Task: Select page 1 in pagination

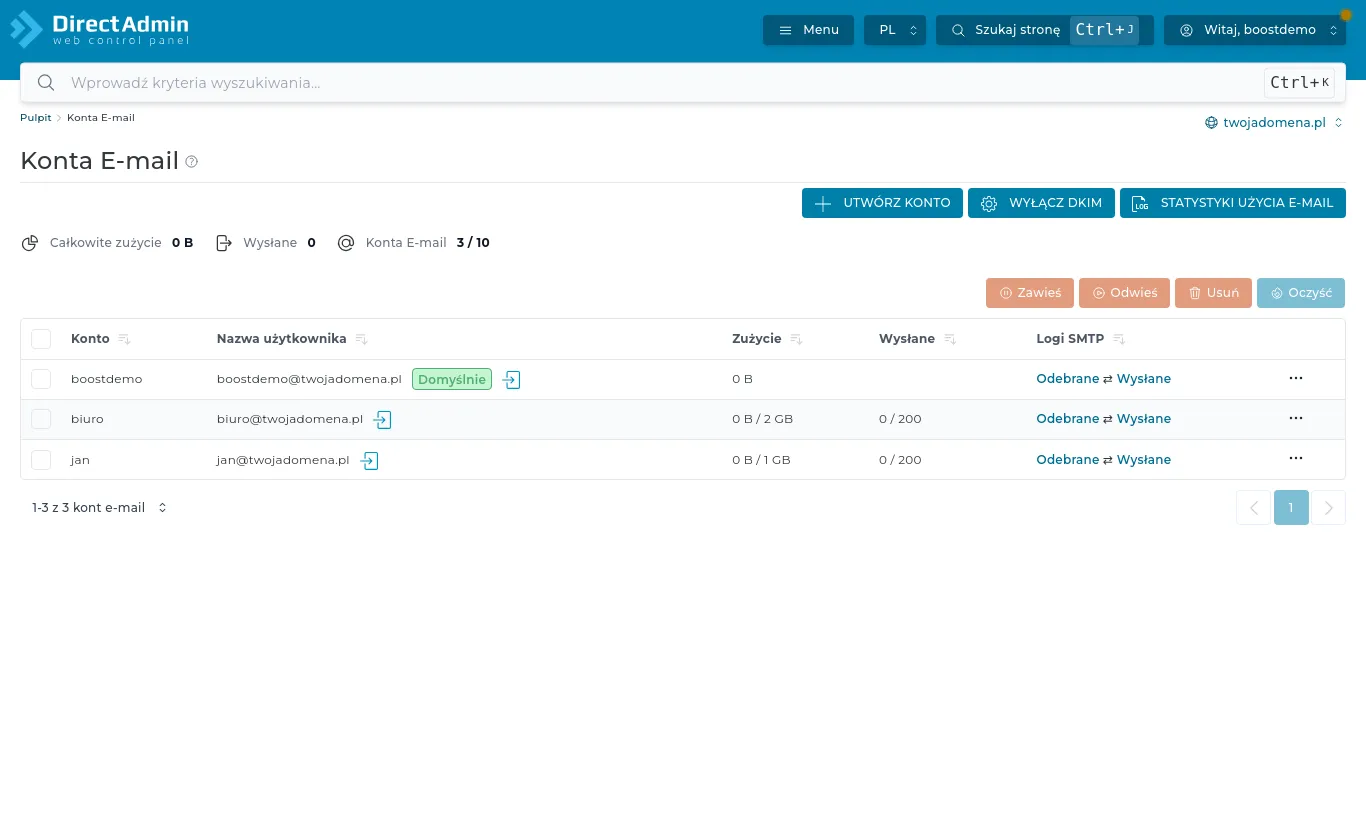Action: pyautogui.click(x=1291, y=508)
